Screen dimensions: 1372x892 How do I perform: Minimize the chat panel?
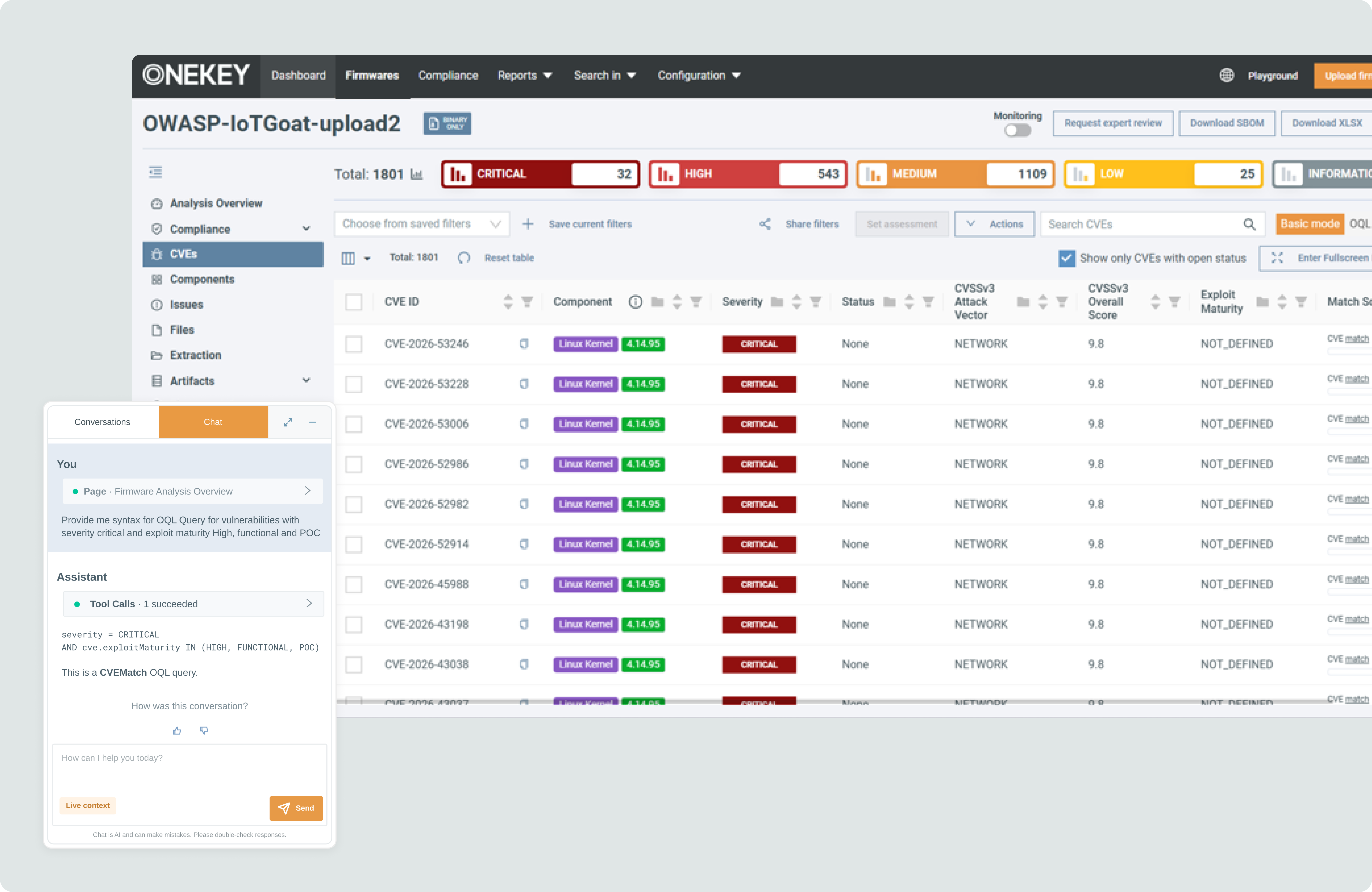coord(312,422)
